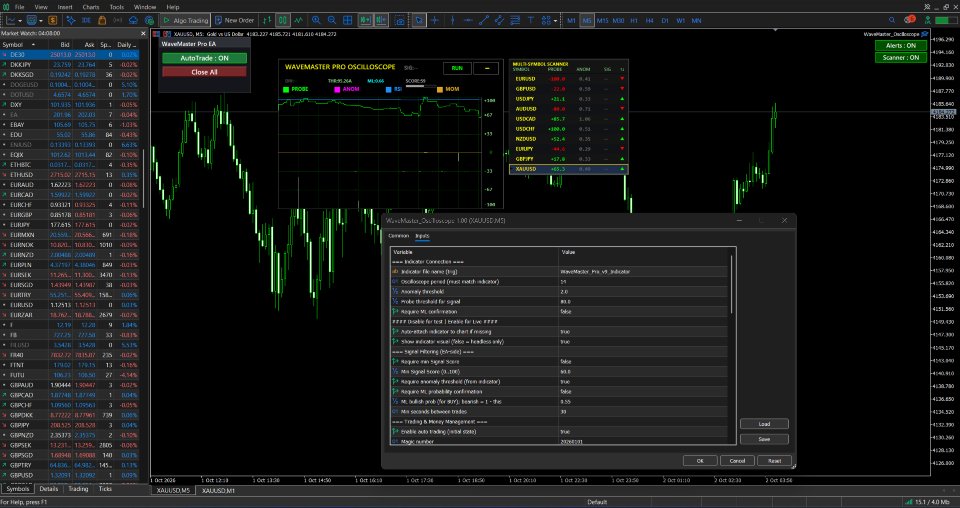Click the orange MOM legend swatch

440,89
